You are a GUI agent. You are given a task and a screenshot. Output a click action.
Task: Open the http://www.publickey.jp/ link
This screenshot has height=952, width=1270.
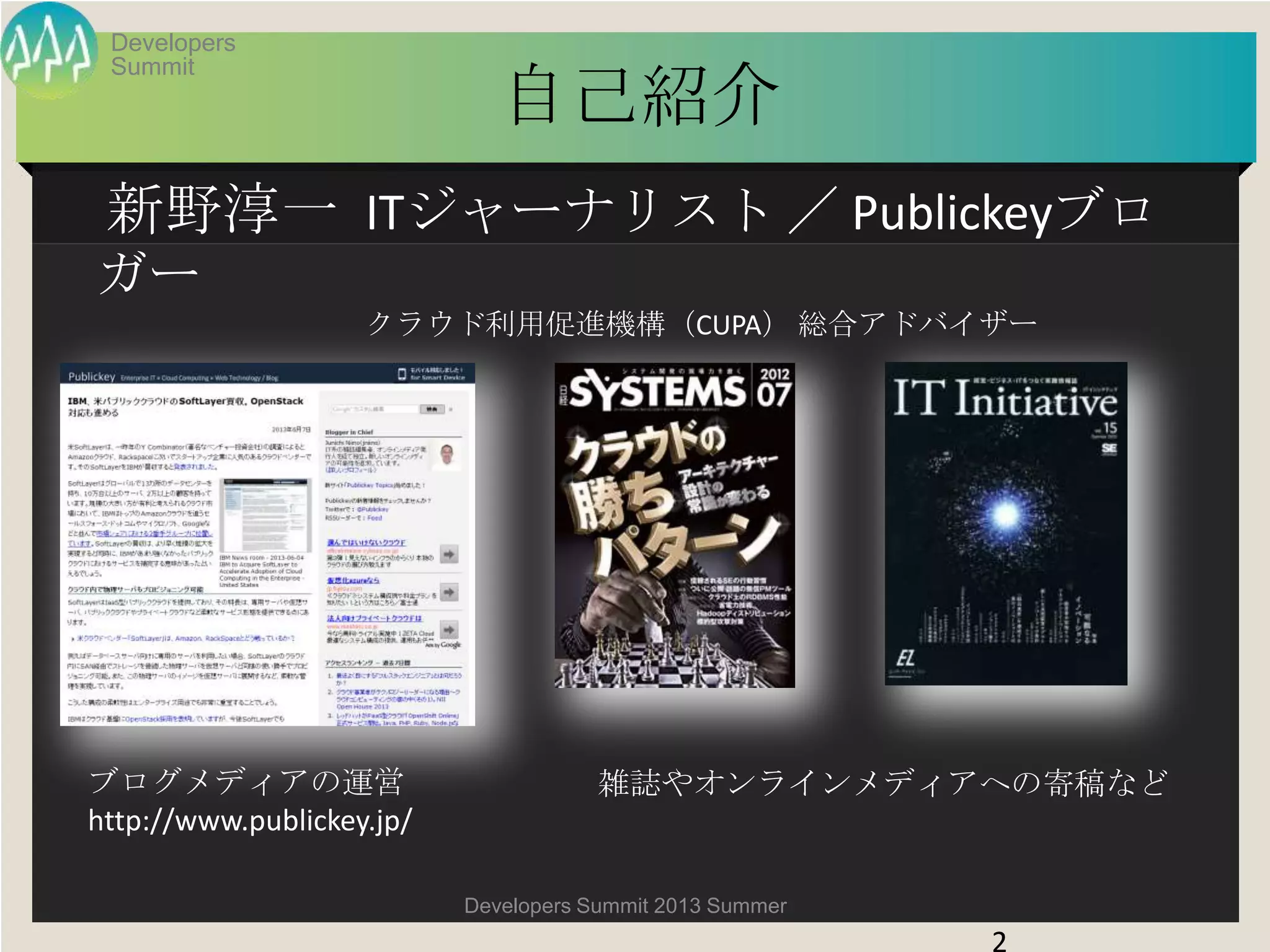250,820
